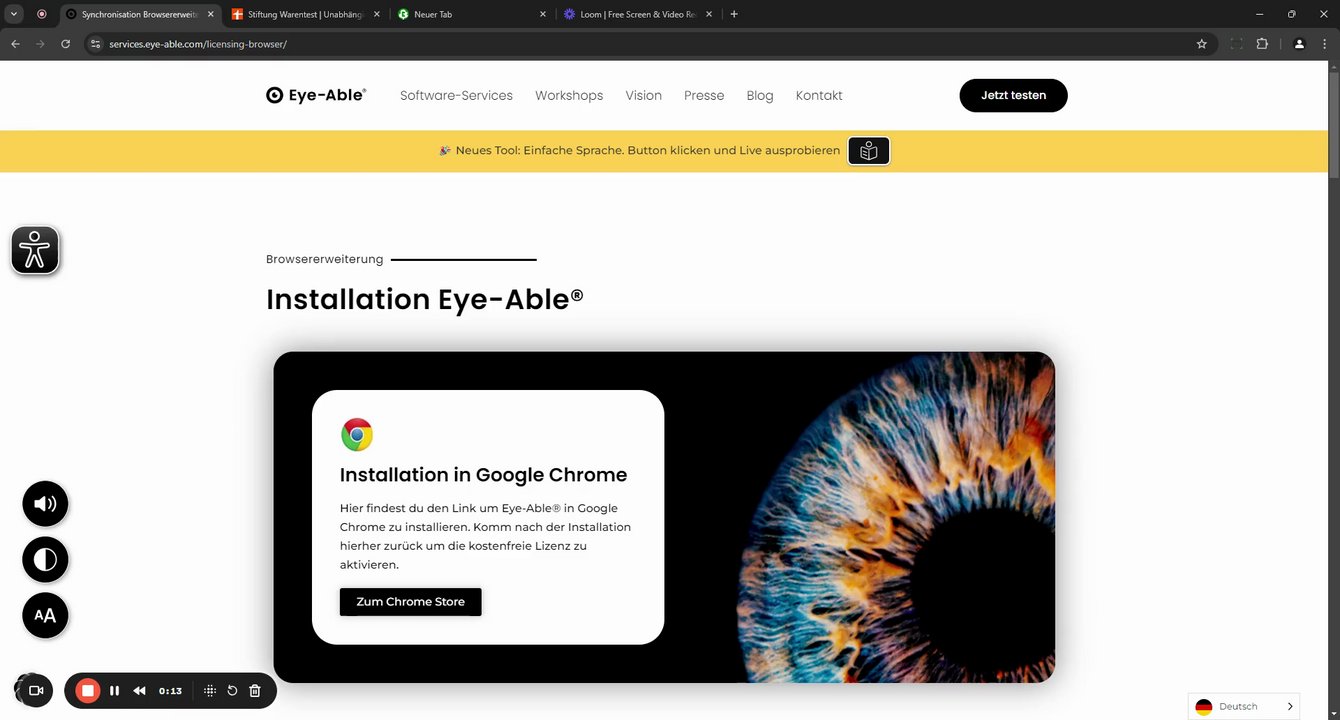Close the Loom tab
Screen dimensions: 1340x720
pyautogui.click(x=709, y=15)
